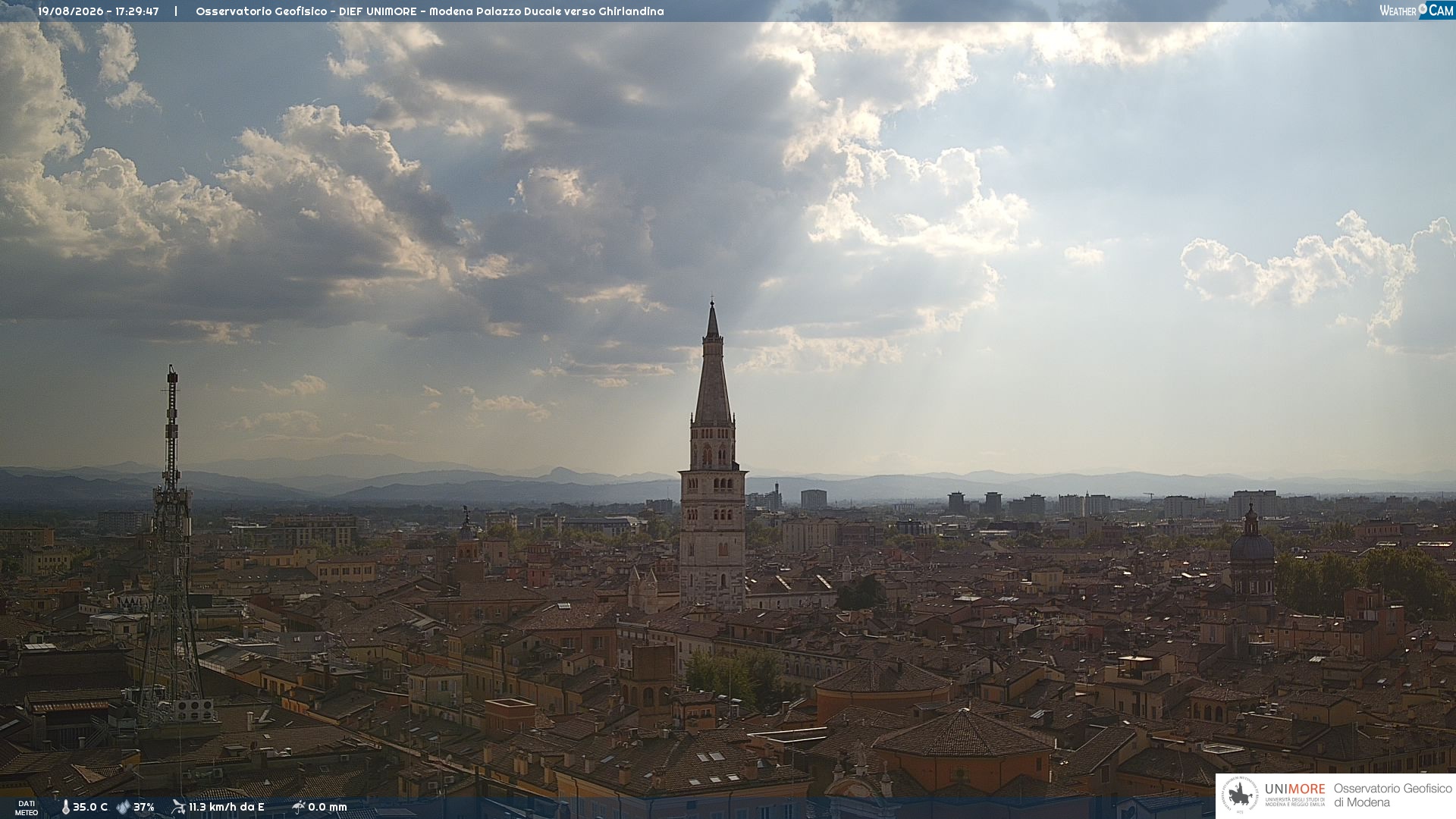Click the wind anemometer icon

click(178, 807)
